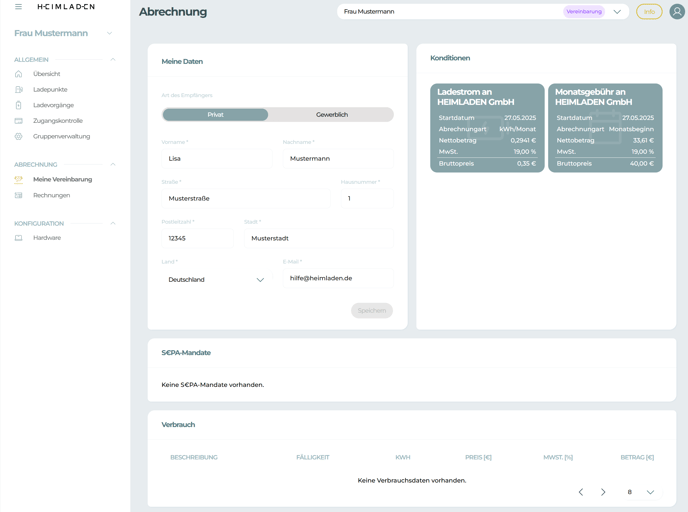Click the Straße field with Musterstraße

tap(246, 198)
